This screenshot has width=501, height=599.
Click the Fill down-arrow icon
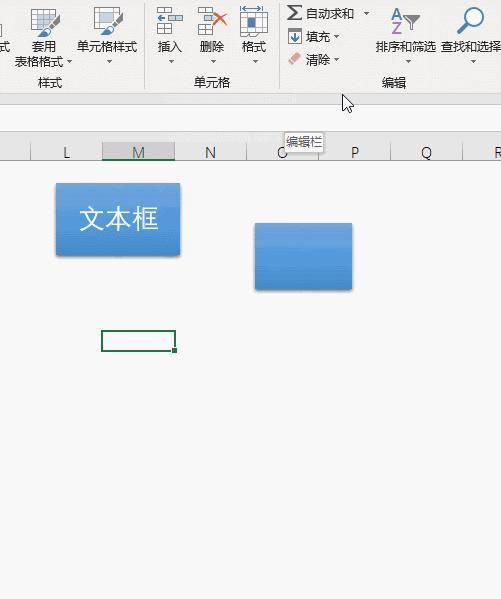[295, 36]
